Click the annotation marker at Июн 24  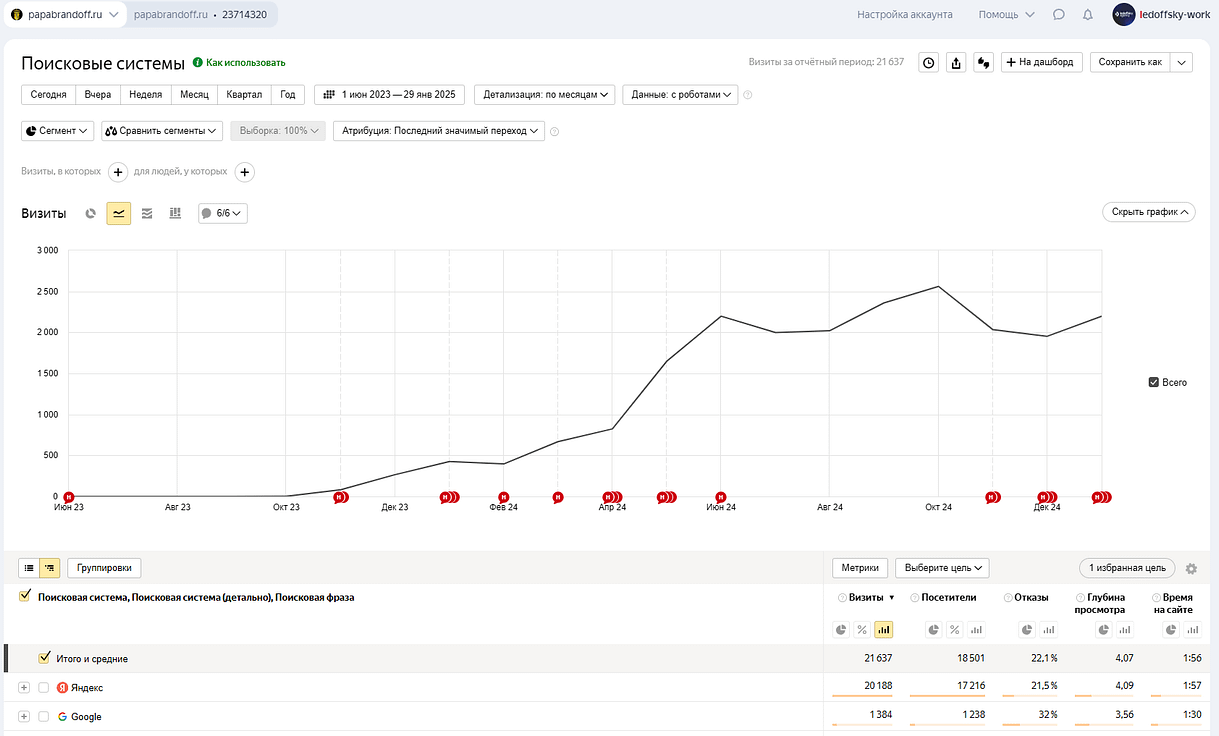pyautogui.click(x=720, y=496)
